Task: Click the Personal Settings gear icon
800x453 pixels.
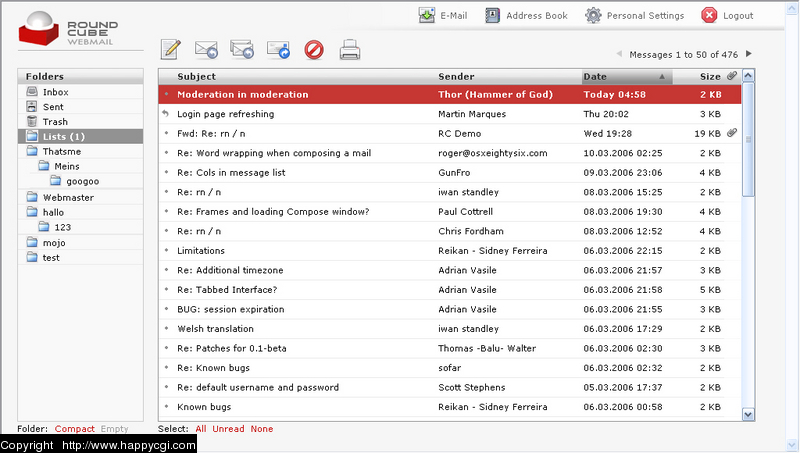Action: (593, 15)
